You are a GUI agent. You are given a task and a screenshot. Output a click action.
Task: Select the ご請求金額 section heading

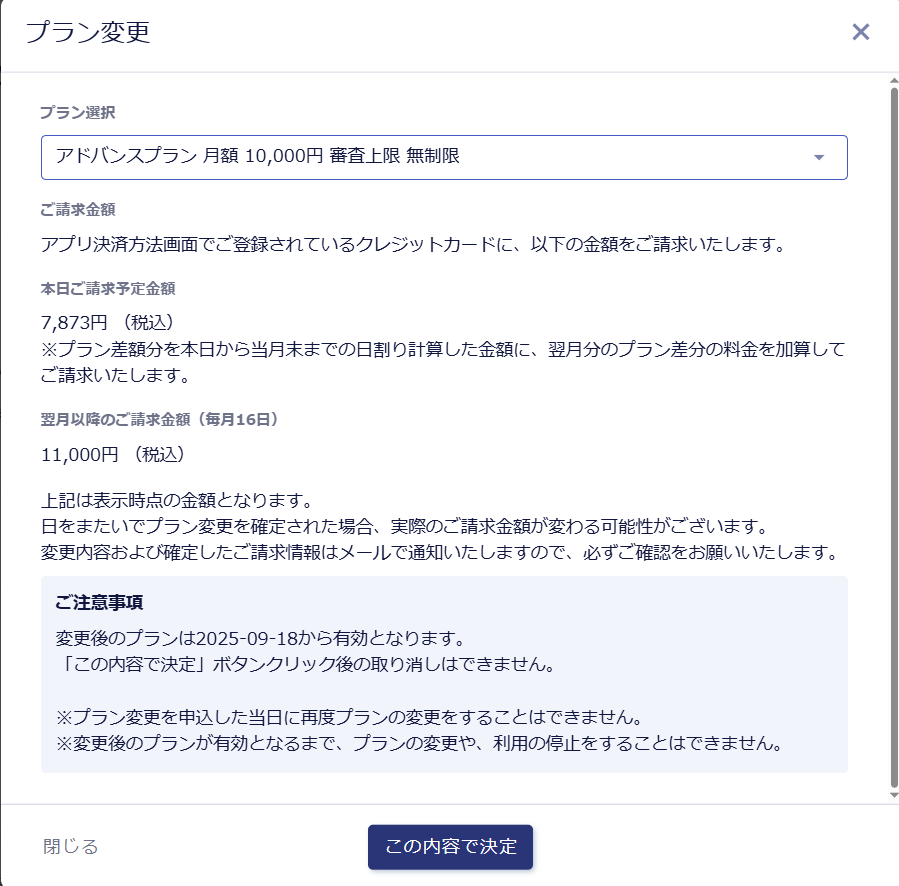click(78, 209)
